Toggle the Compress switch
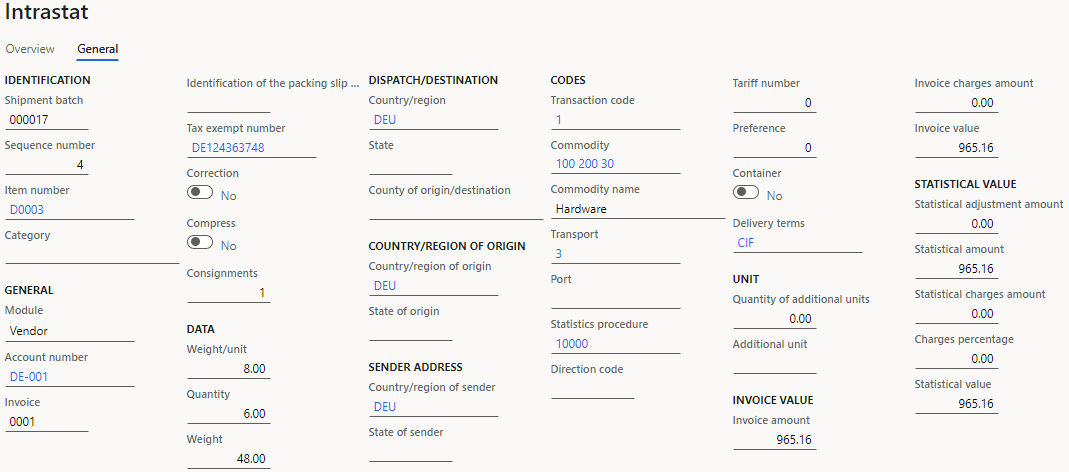The image size is (1069, 472). click(x=200, y=243)
